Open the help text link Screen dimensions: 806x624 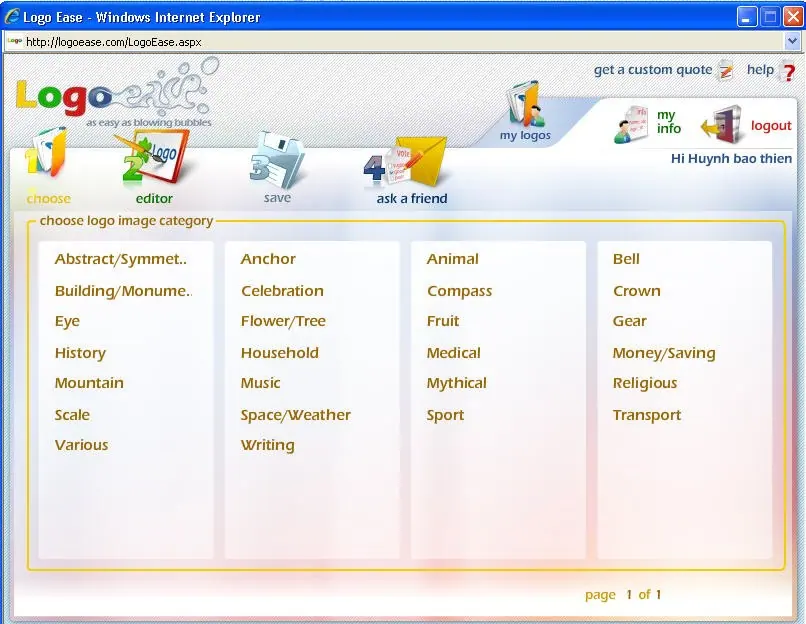click(760, 69)
